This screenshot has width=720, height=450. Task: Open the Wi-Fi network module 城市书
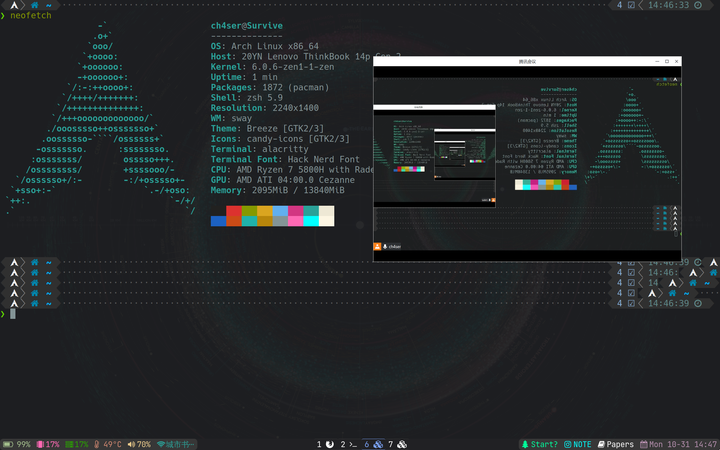coord(175,444)
